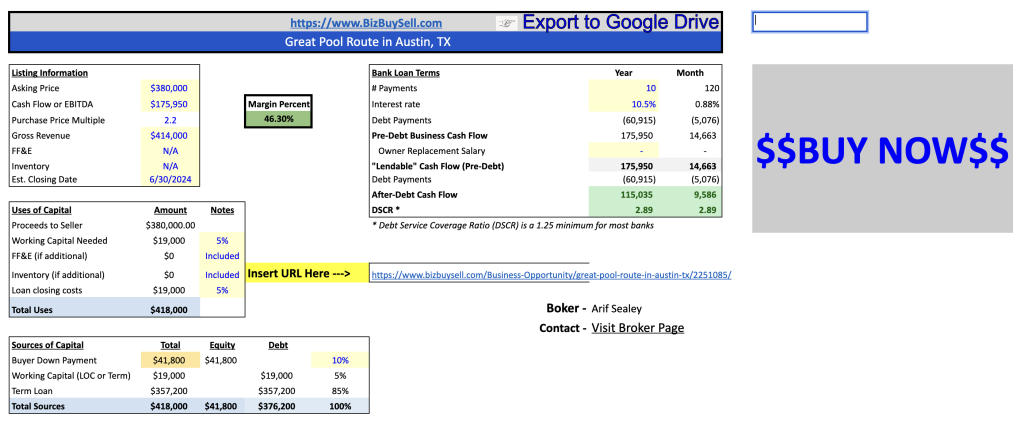Click the pointing hand icon beside Export
1024x432 pixels.
click(x=507, y=22)
